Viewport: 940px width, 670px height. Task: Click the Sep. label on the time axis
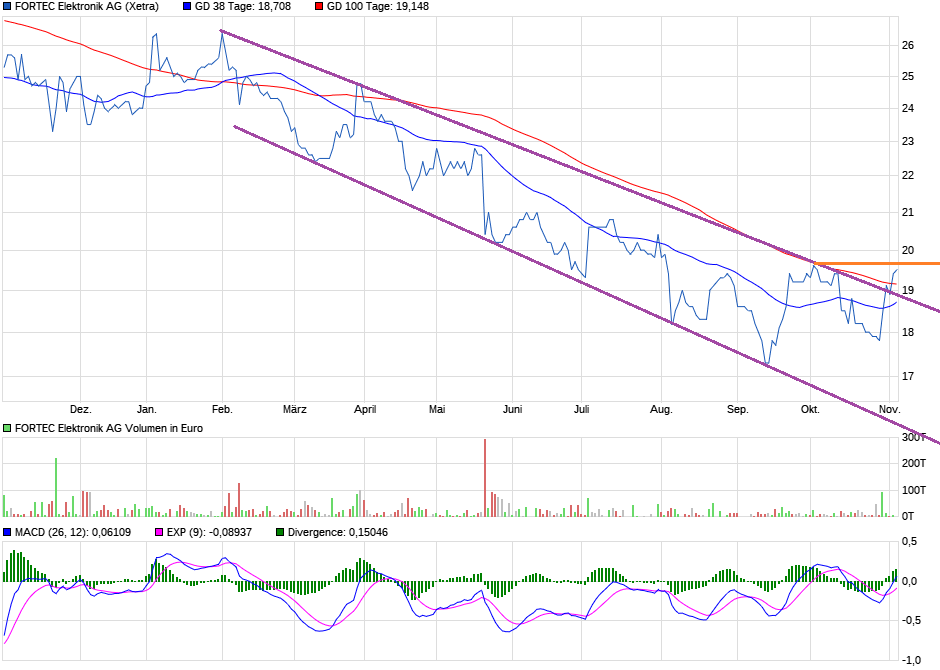click(x=738, y=409)
